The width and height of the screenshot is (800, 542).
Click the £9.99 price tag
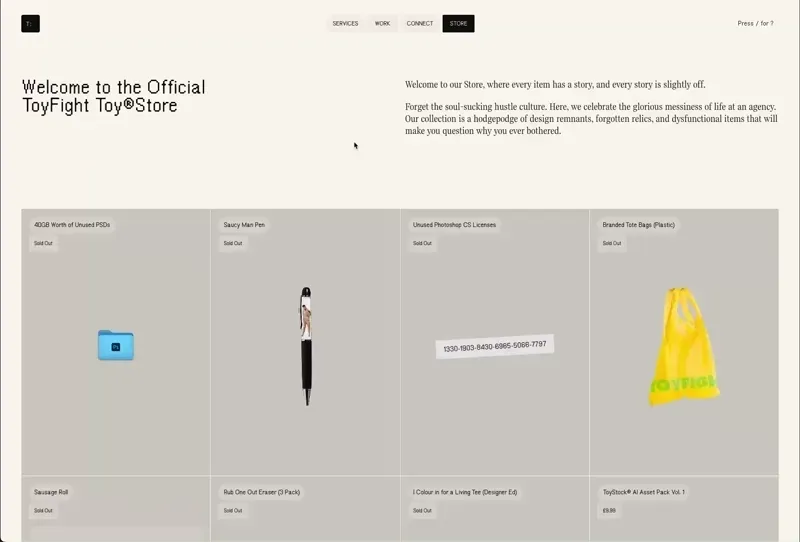[x=609, y=510]
